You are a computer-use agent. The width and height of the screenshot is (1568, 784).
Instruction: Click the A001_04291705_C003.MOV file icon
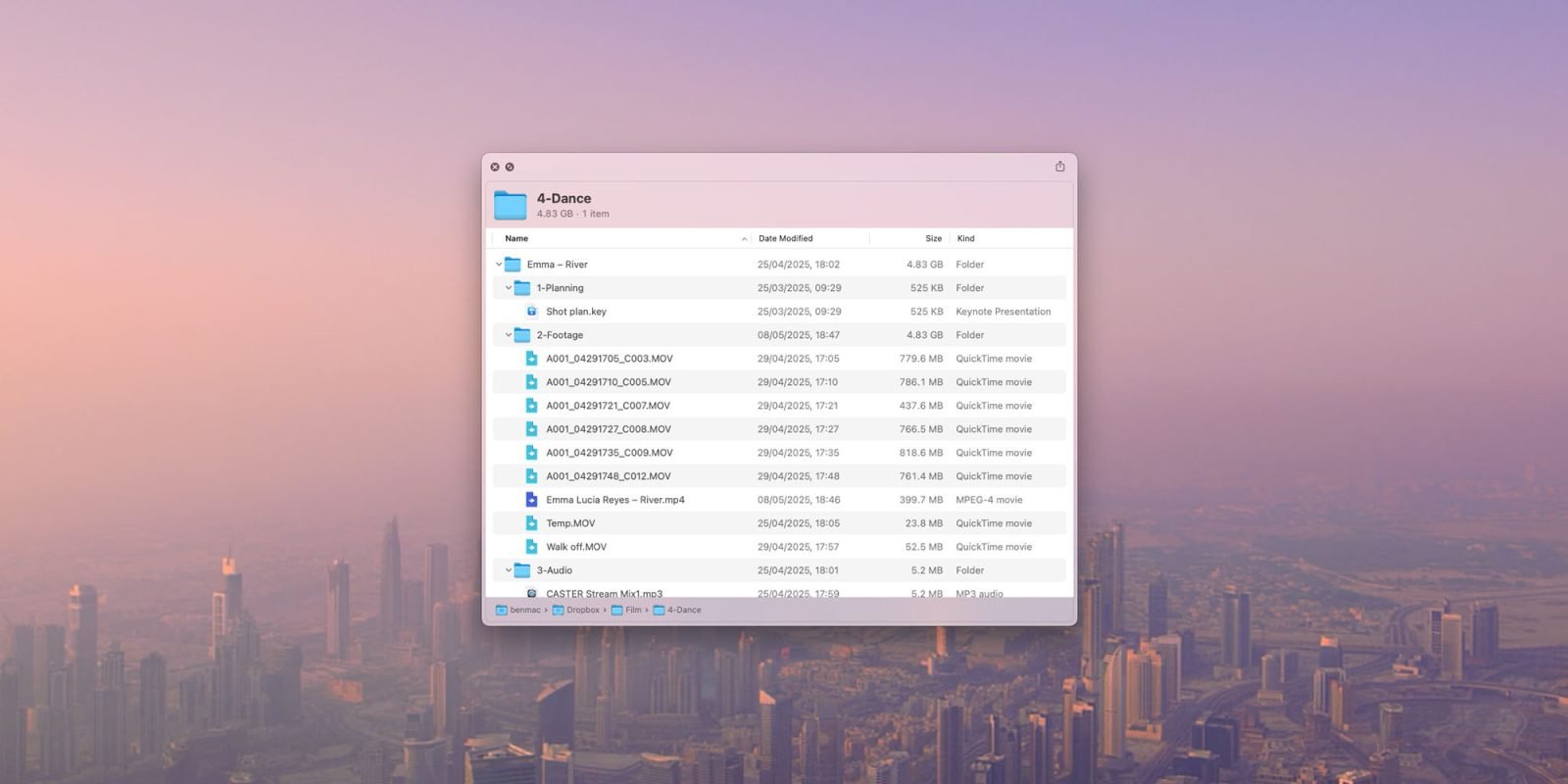[x=531, y=359]
